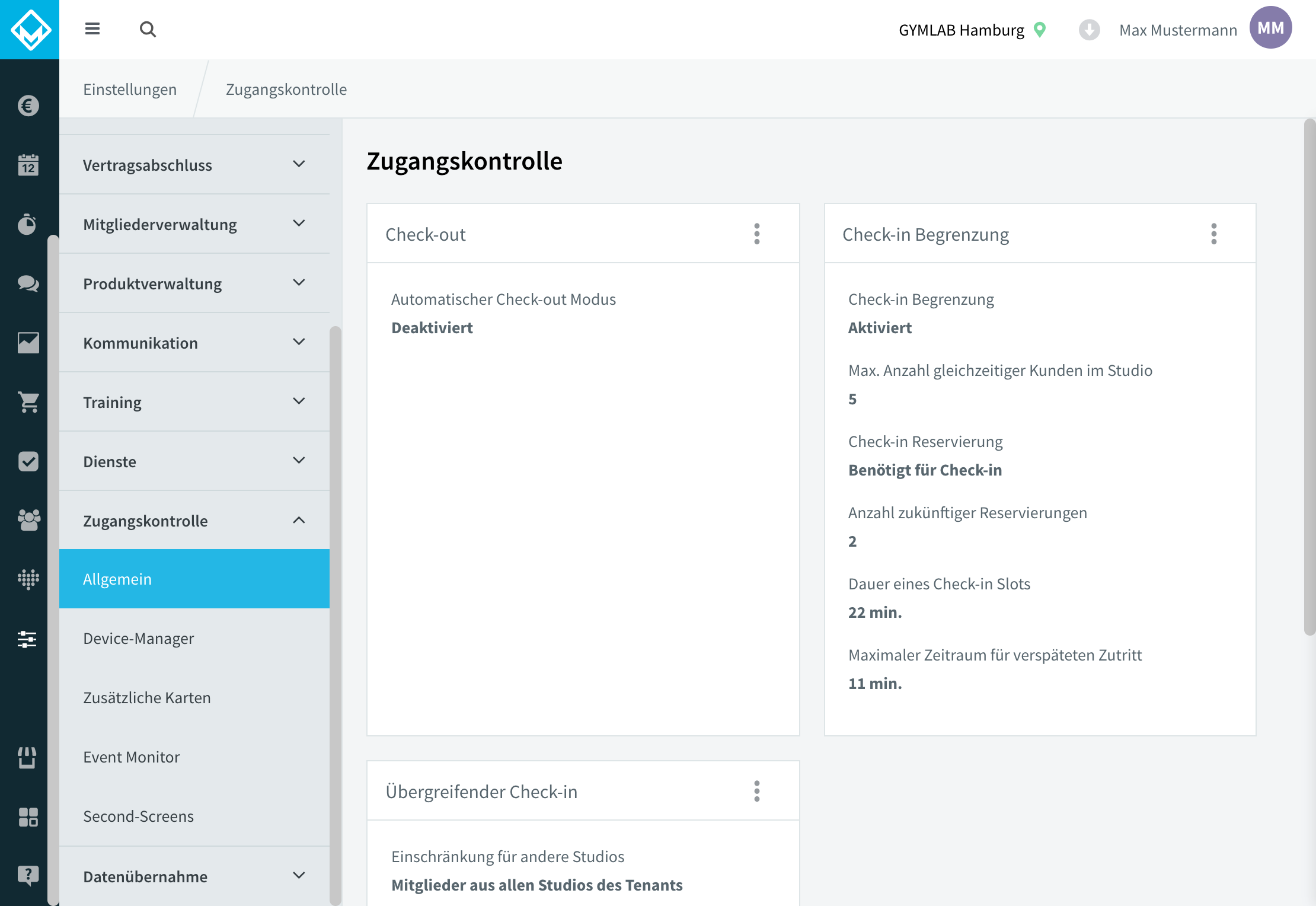The height and width of the screenshot is (906, 1316).
Task: Click the Deaktiviert check-out mode value
Action: coord(432,327)
